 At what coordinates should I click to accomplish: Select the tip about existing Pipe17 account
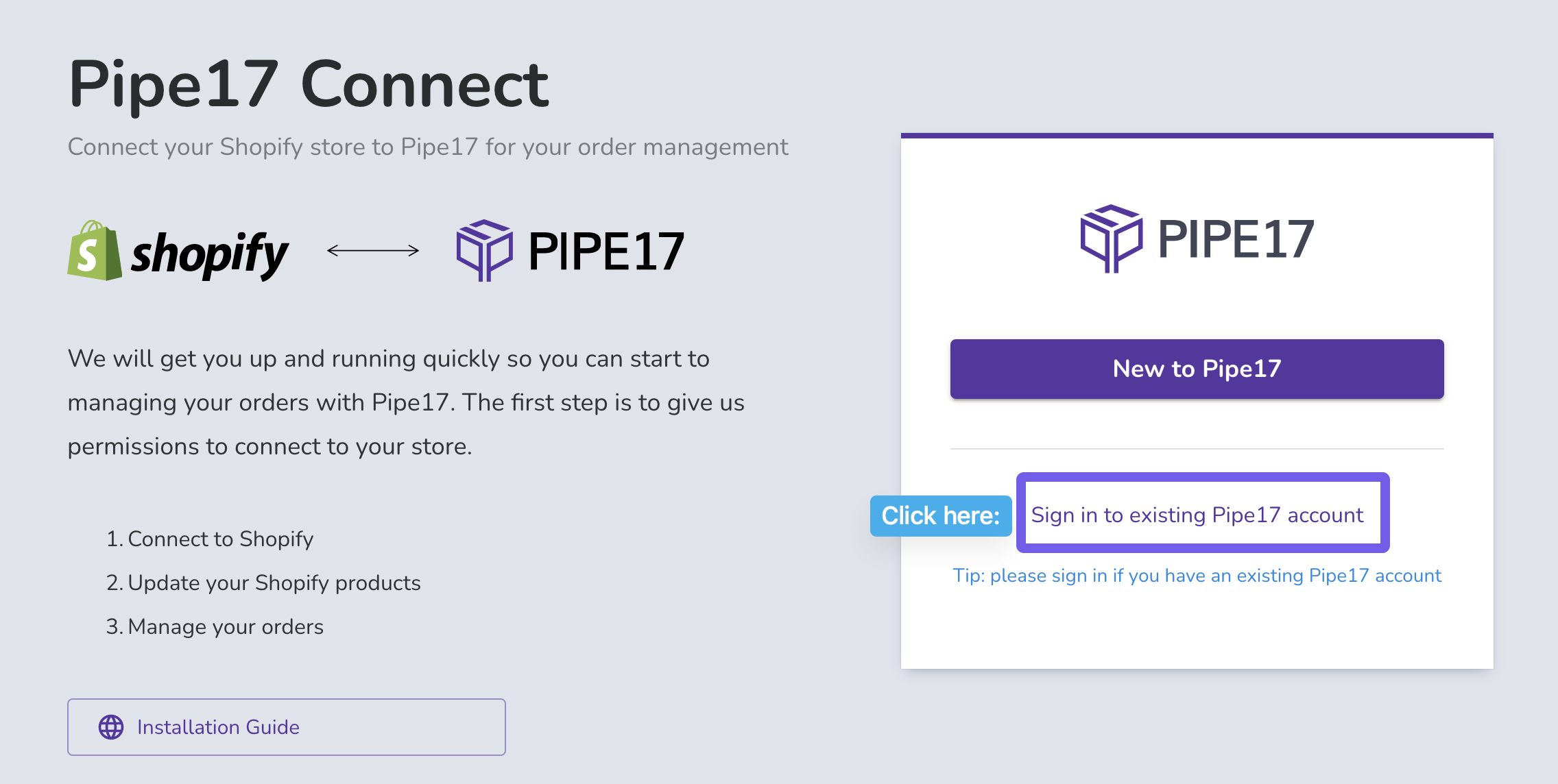[x=1197, y=576]
